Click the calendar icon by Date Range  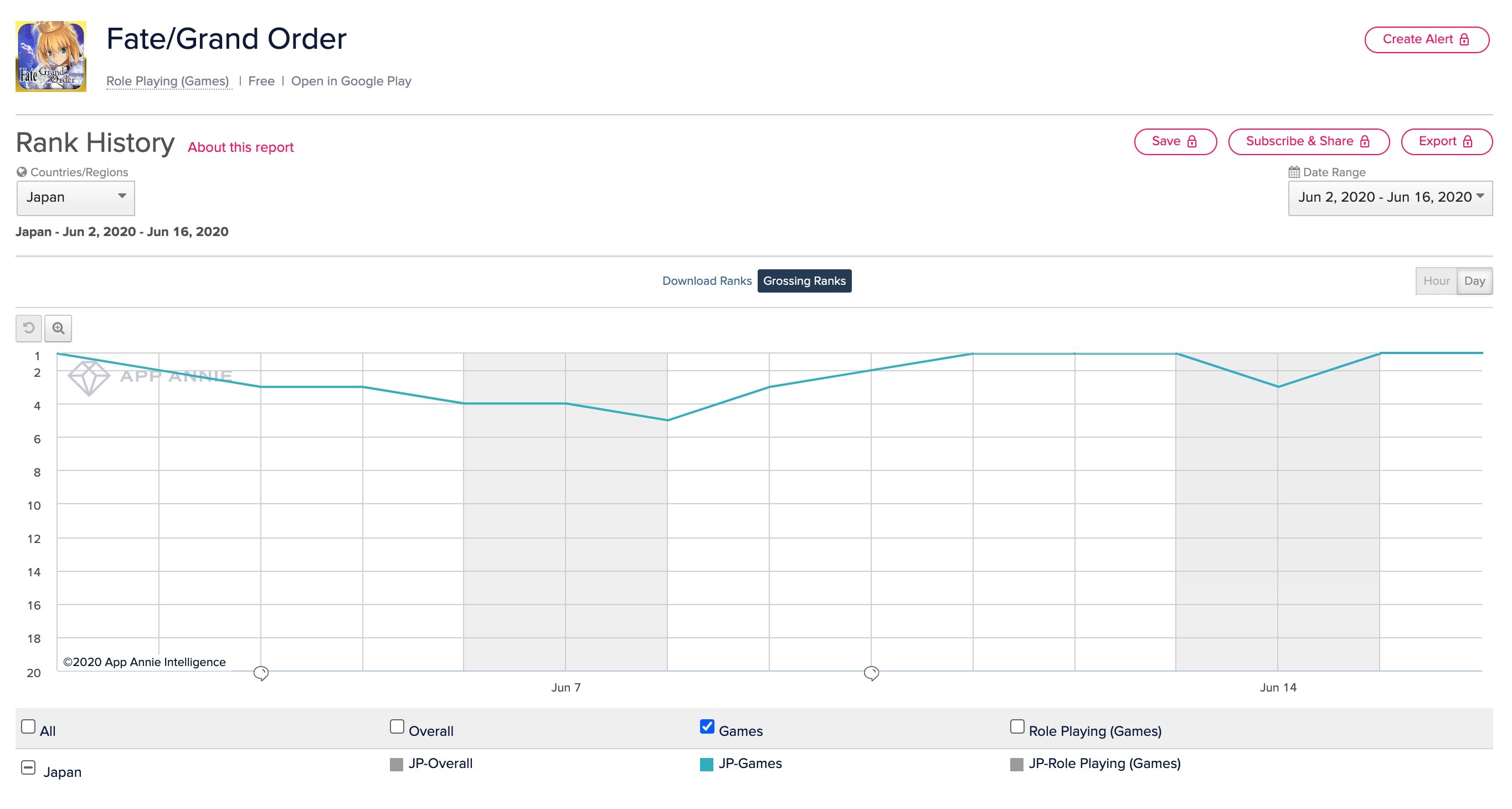[1294, 172]
